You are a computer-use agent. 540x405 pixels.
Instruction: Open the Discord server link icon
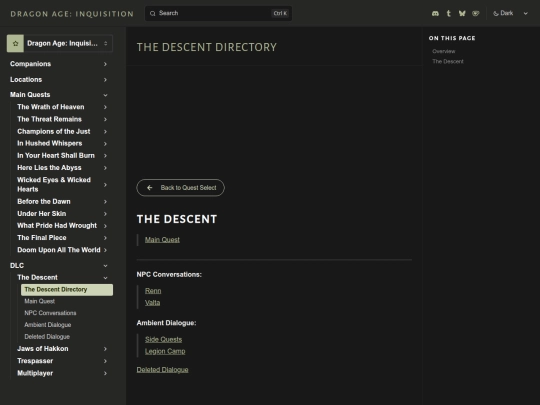coord(435,13)
